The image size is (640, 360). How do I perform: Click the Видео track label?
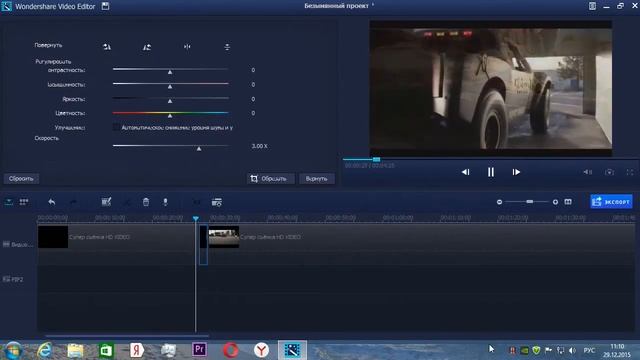point(18,244)
